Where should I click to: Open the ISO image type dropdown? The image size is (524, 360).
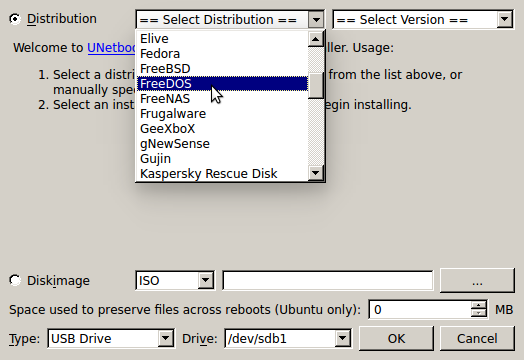(x=175, y=280)
